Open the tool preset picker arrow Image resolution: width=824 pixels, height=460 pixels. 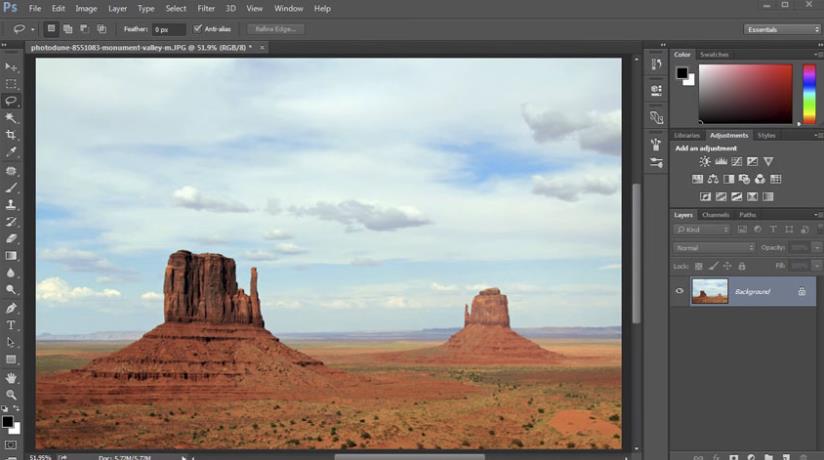(33, 29)
